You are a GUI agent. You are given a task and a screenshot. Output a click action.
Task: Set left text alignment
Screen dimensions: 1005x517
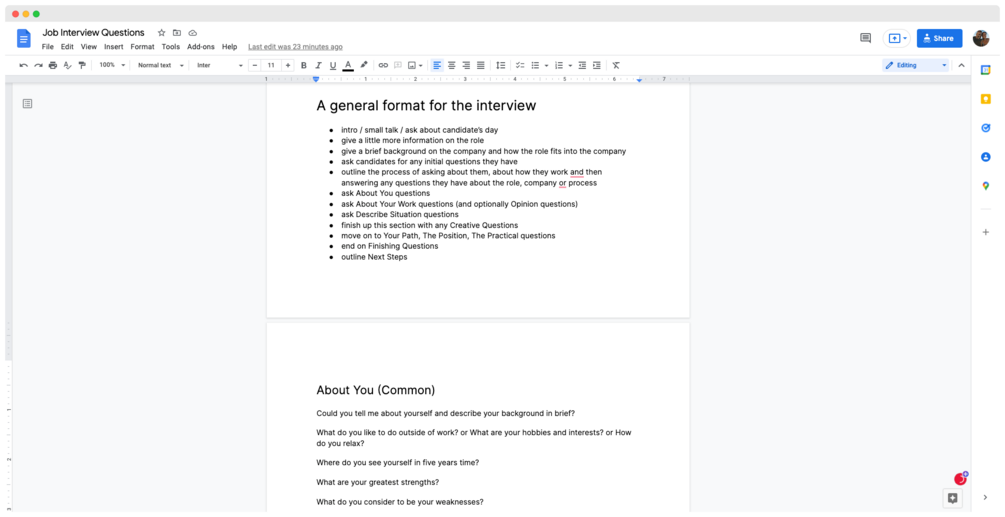[437, 65]
